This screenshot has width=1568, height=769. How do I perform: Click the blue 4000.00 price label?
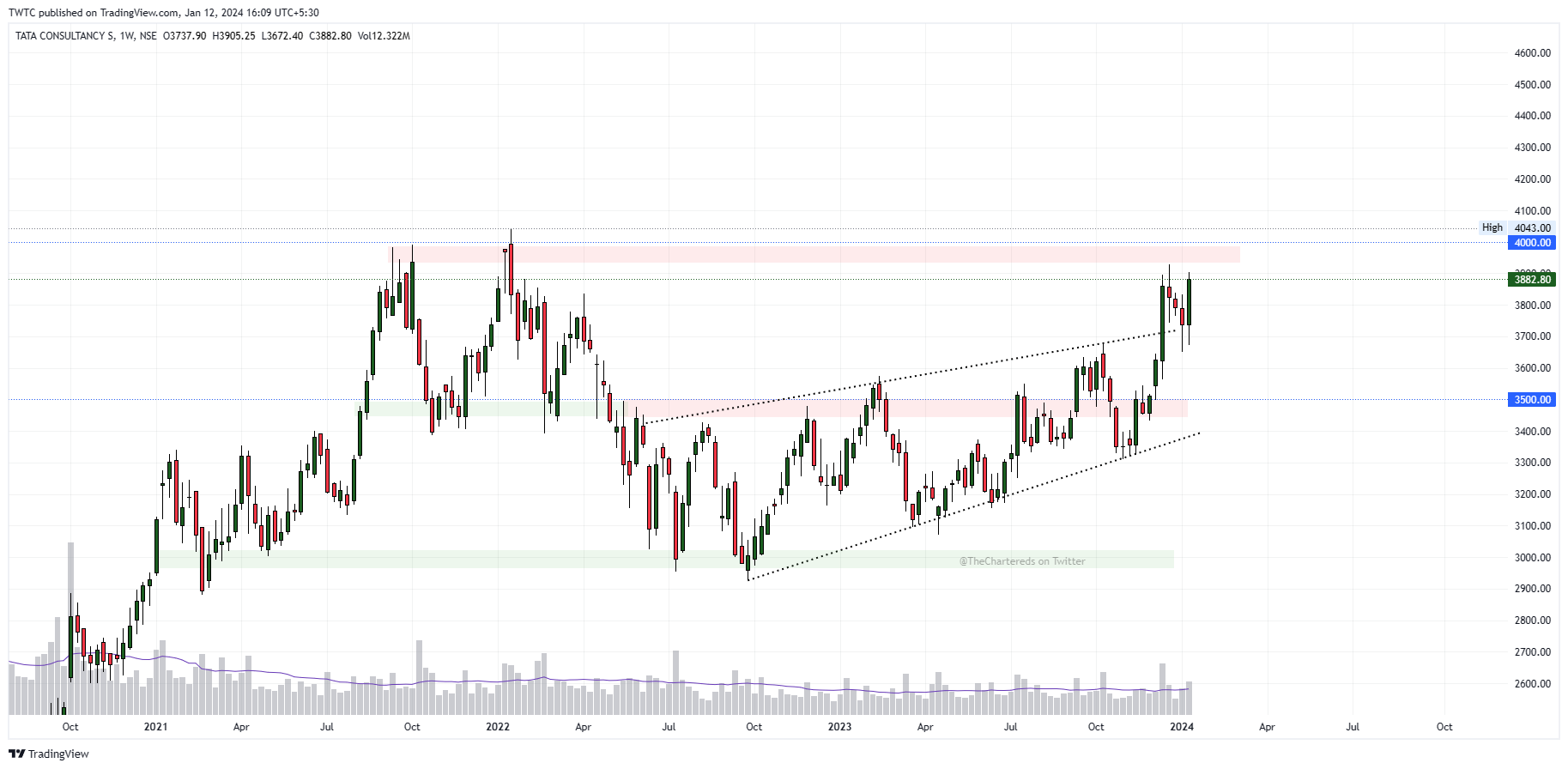click(x=1532, y=243)
